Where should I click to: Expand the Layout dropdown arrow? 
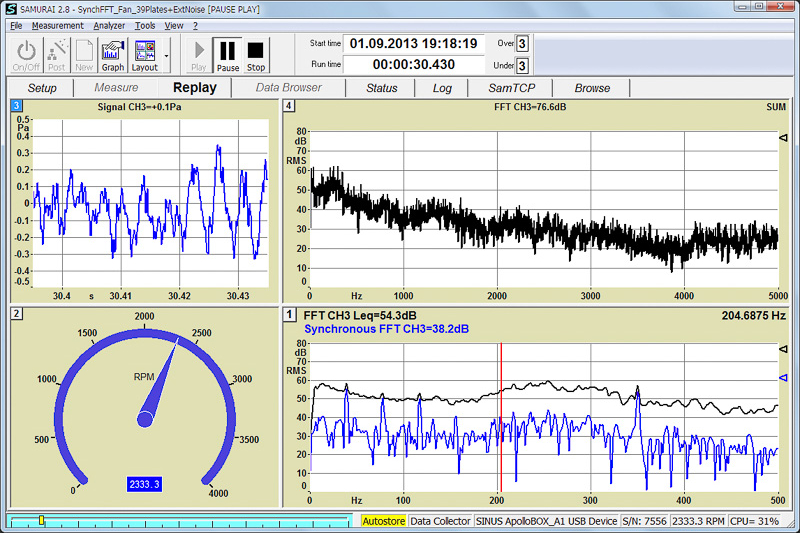pyautogui.click(x=166, y=55)
